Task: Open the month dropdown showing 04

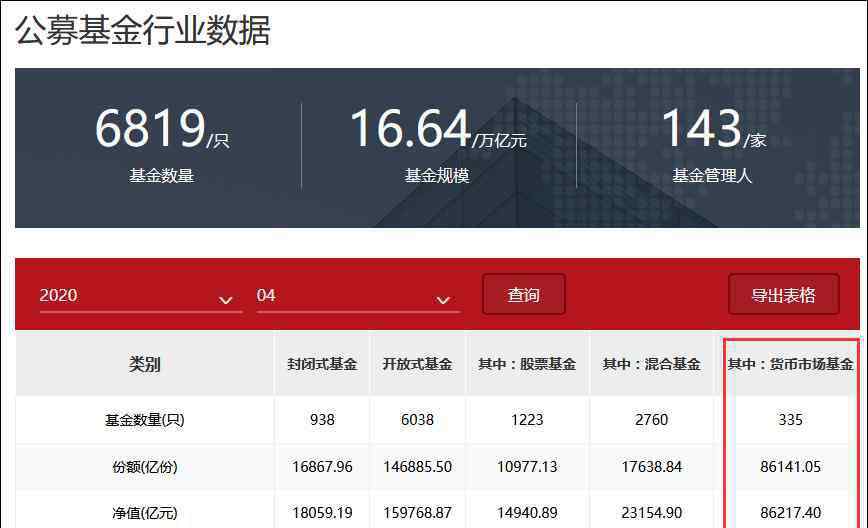Action: 358,296
